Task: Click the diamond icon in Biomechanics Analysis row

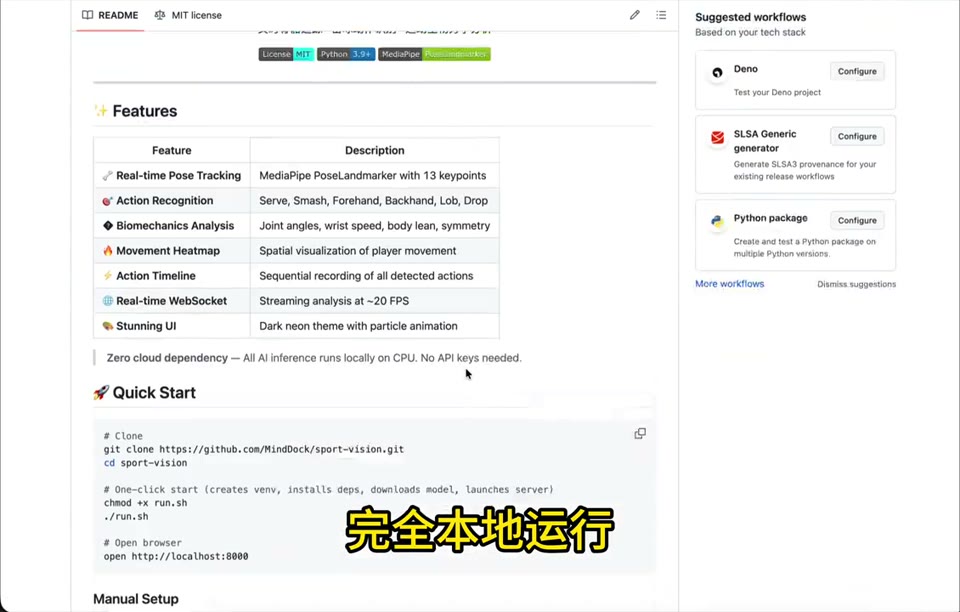Action: [x=108, y=226]
